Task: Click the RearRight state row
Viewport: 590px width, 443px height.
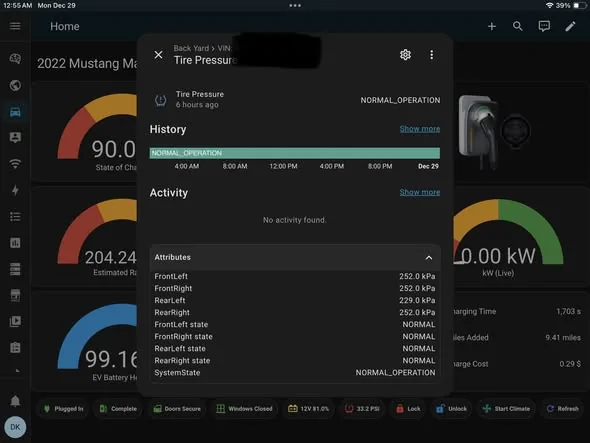Action: coord(295,361)
